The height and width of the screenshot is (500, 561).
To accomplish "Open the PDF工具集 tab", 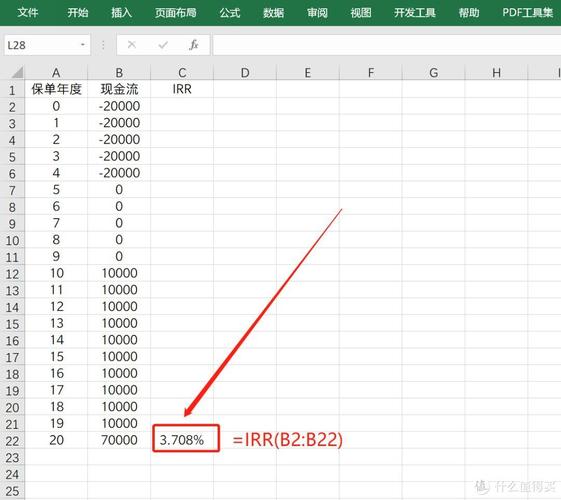I will pyautogui.click(x=528, y=13).
